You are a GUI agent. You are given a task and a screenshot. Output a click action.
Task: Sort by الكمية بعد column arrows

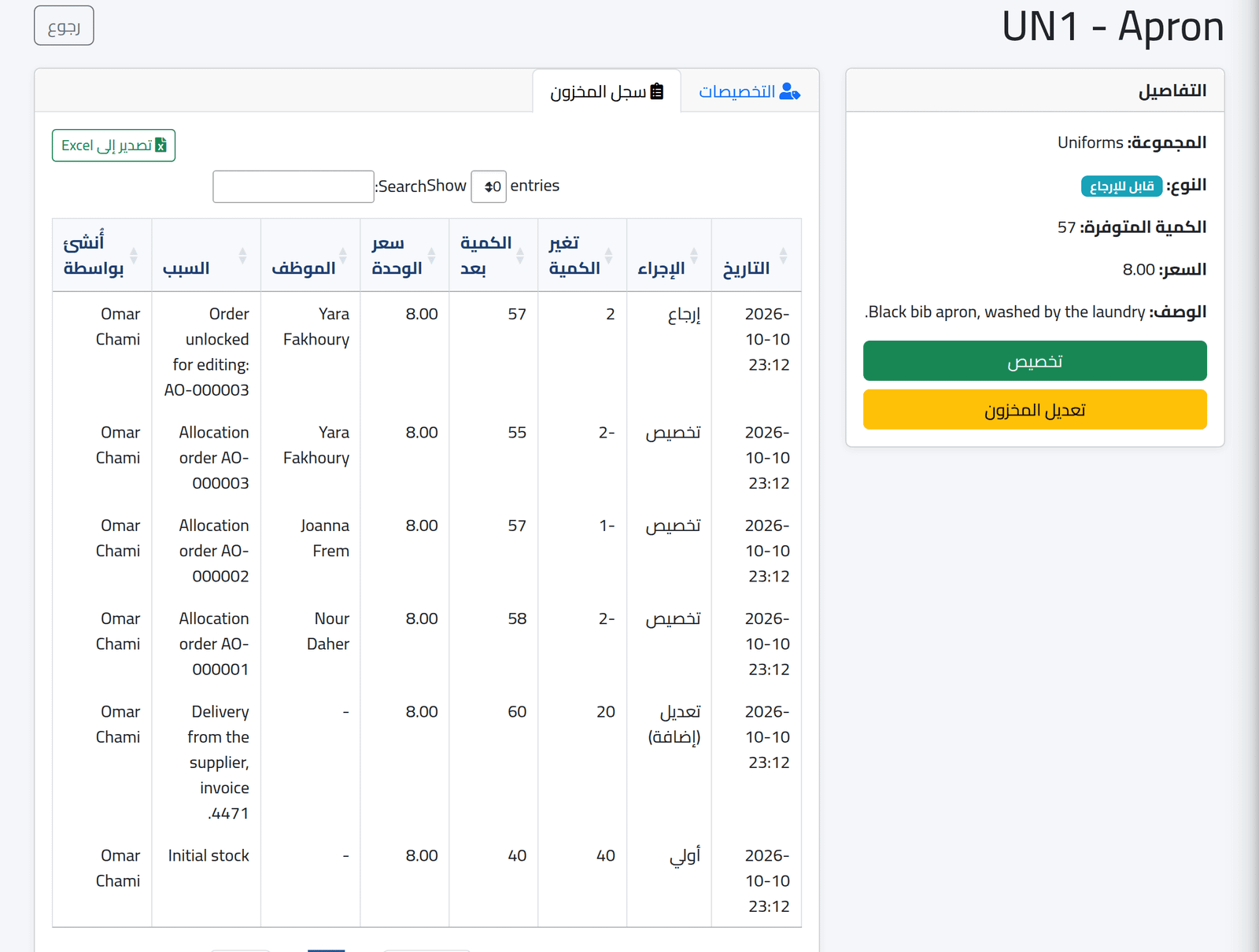coord(520,256)
